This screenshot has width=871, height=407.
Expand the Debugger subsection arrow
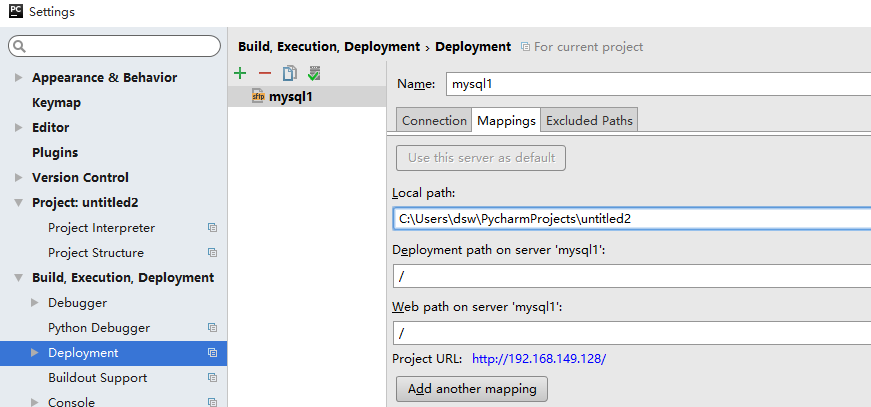pos(35,303)
